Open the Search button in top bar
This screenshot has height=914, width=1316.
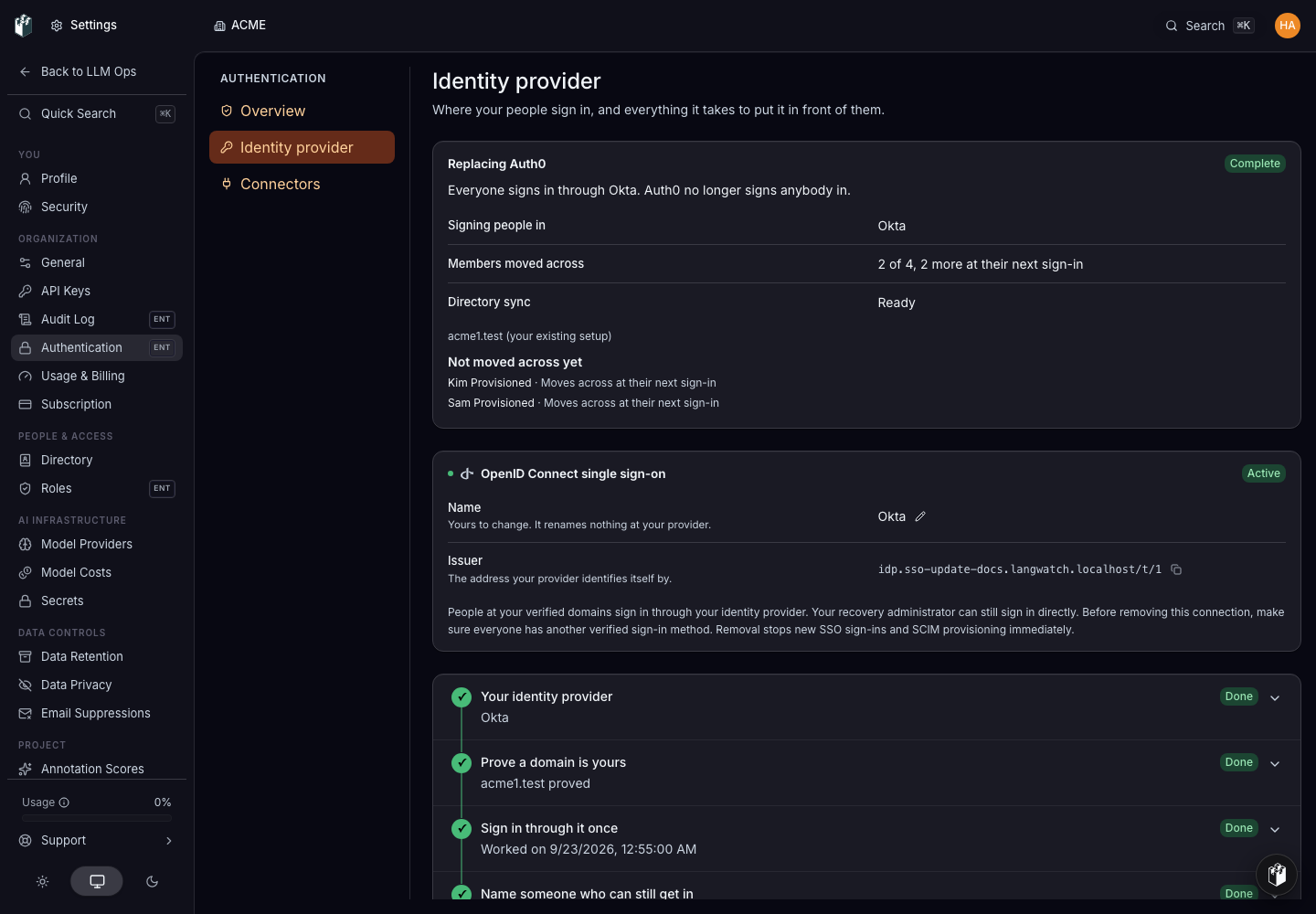pyautogui.click(x=1209, y=26)
